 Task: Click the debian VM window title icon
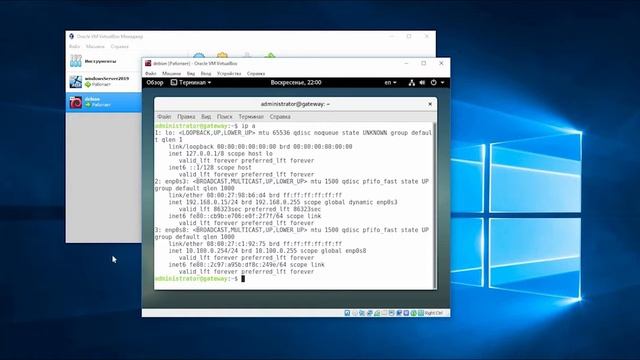pyautogui.click(x=148, y=63)
